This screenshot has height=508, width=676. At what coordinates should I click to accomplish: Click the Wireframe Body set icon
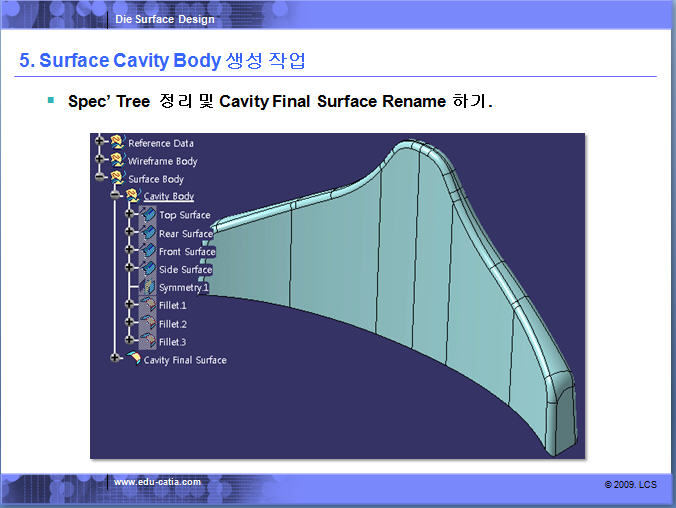click(x=117, y=161)
